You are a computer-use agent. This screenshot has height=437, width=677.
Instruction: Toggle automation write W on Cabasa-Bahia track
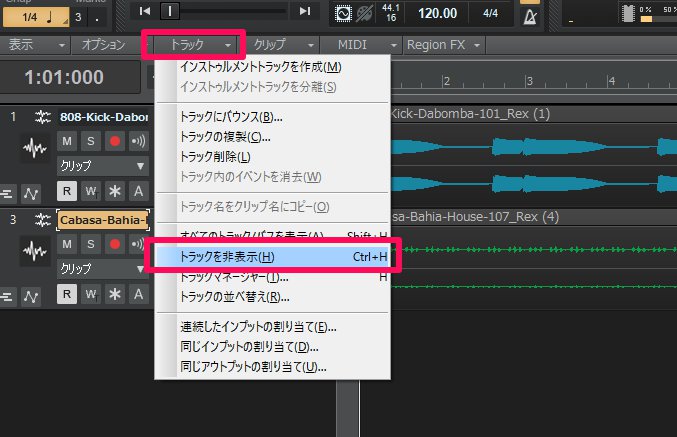tap(91, 294)
